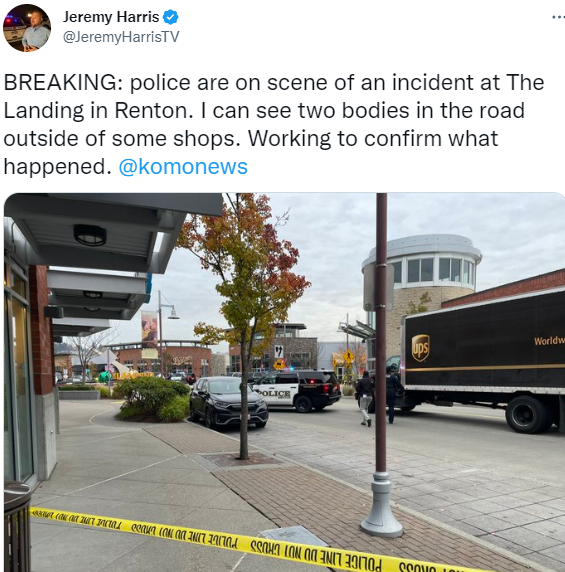Viewport: 565px width, 572px height.
Task: Click the police SUV in the photo
Action: tap(297, 390)
